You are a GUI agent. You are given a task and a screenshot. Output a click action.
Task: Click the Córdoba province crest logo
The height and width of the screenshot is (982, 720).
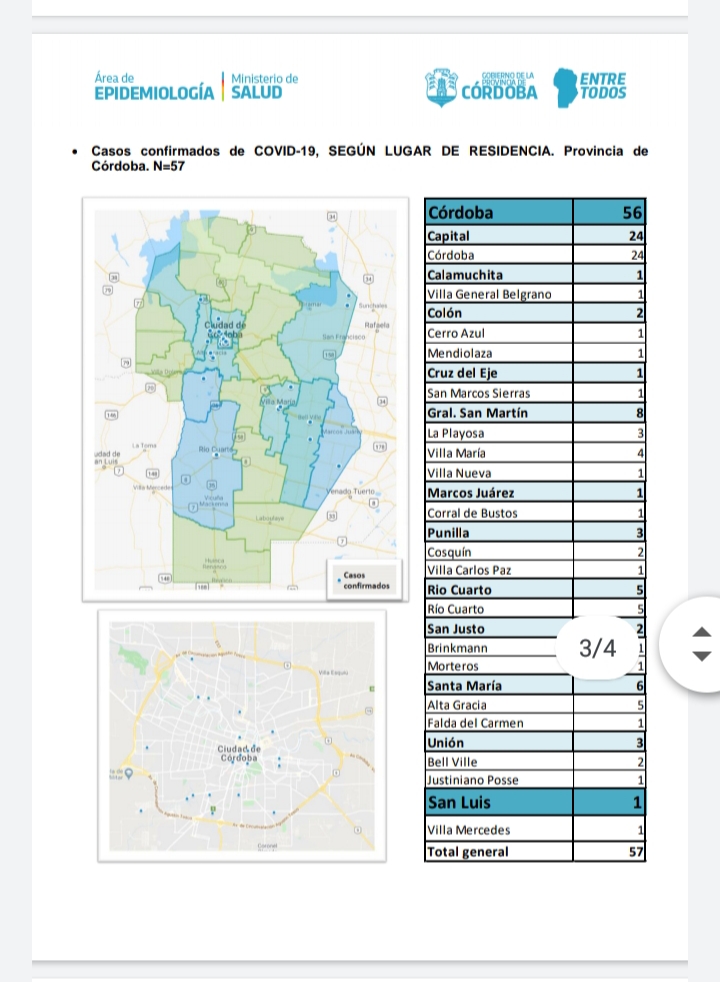point(482,87)
